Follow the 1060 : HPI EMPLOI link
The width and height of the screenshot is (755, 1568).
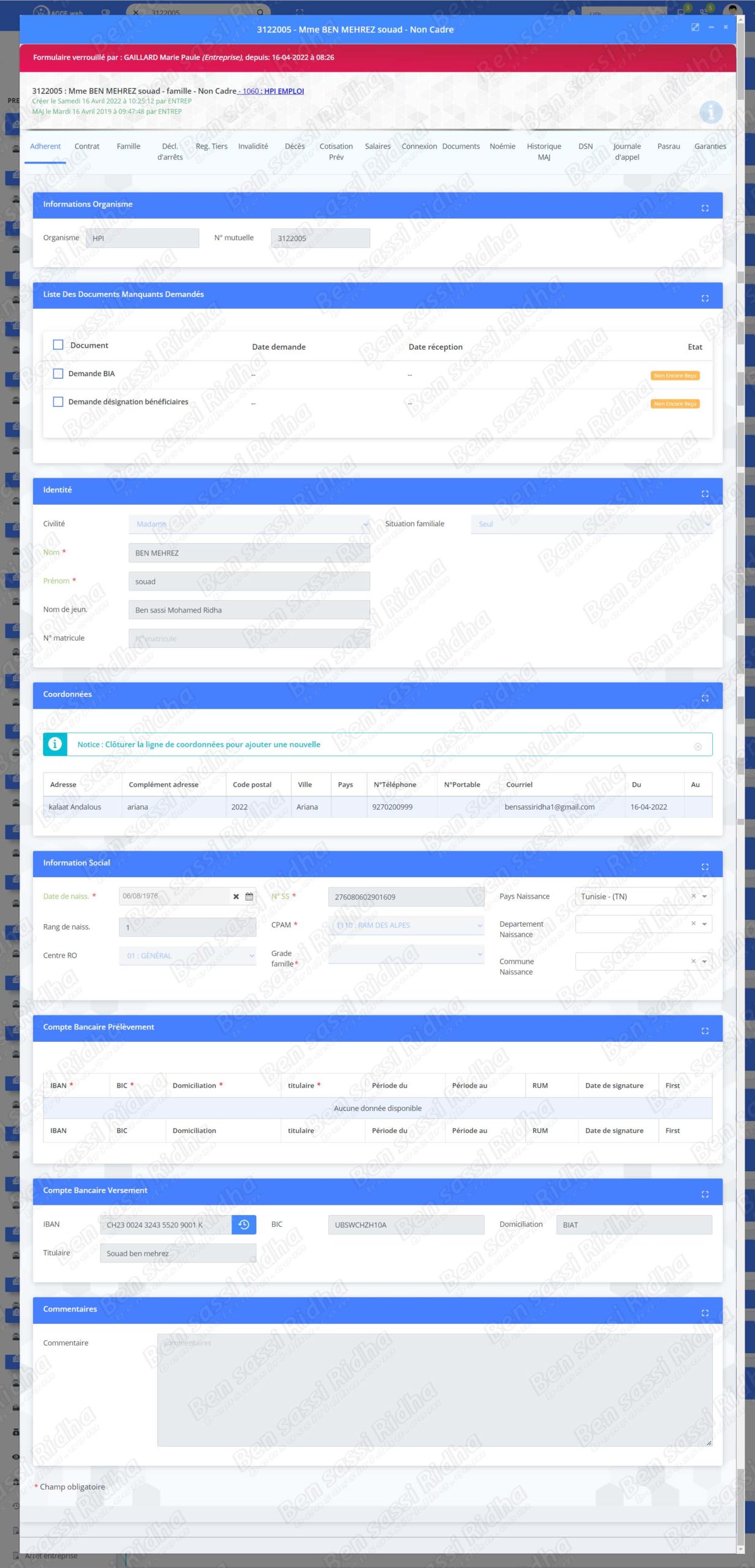click(273, 91)
